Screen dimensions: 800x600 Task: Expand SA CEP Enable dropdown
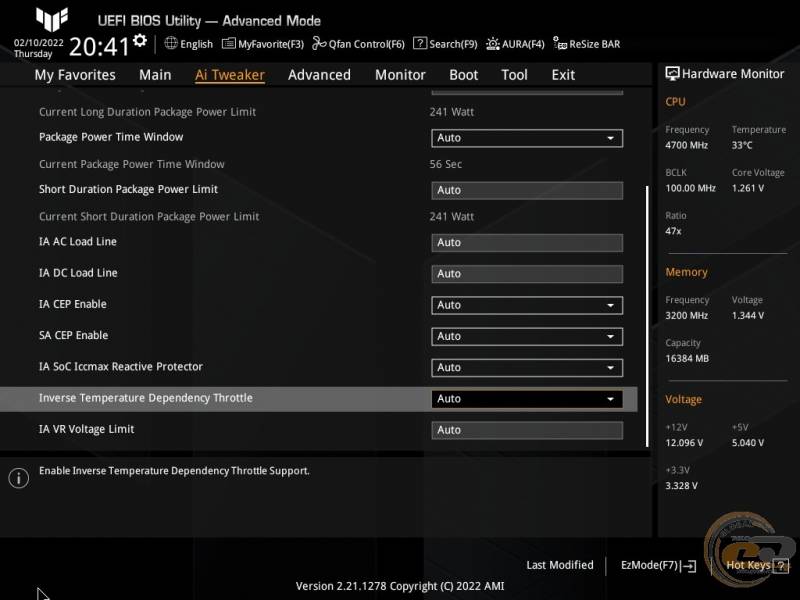(x=527, y=336)
